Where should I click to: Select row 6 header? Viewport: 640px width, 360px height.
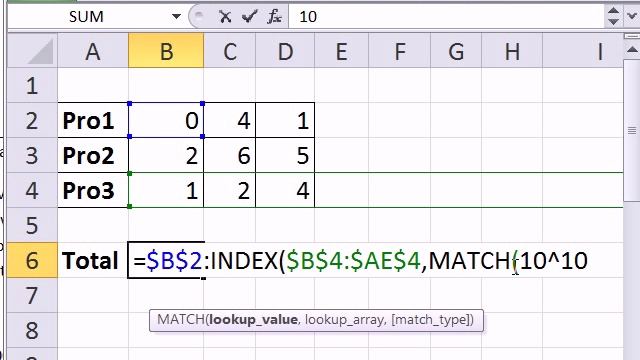pos(33,260)
